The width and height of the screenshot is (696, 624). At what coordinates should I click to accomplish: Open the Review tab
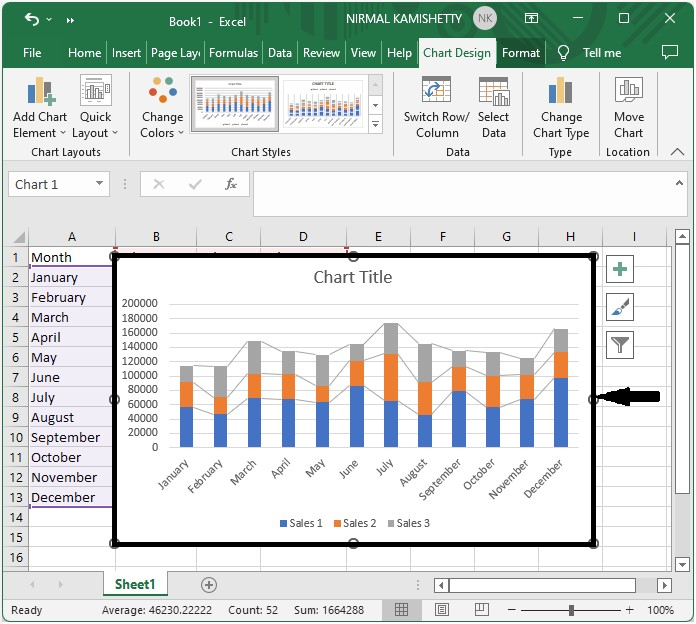pos(321,53)
